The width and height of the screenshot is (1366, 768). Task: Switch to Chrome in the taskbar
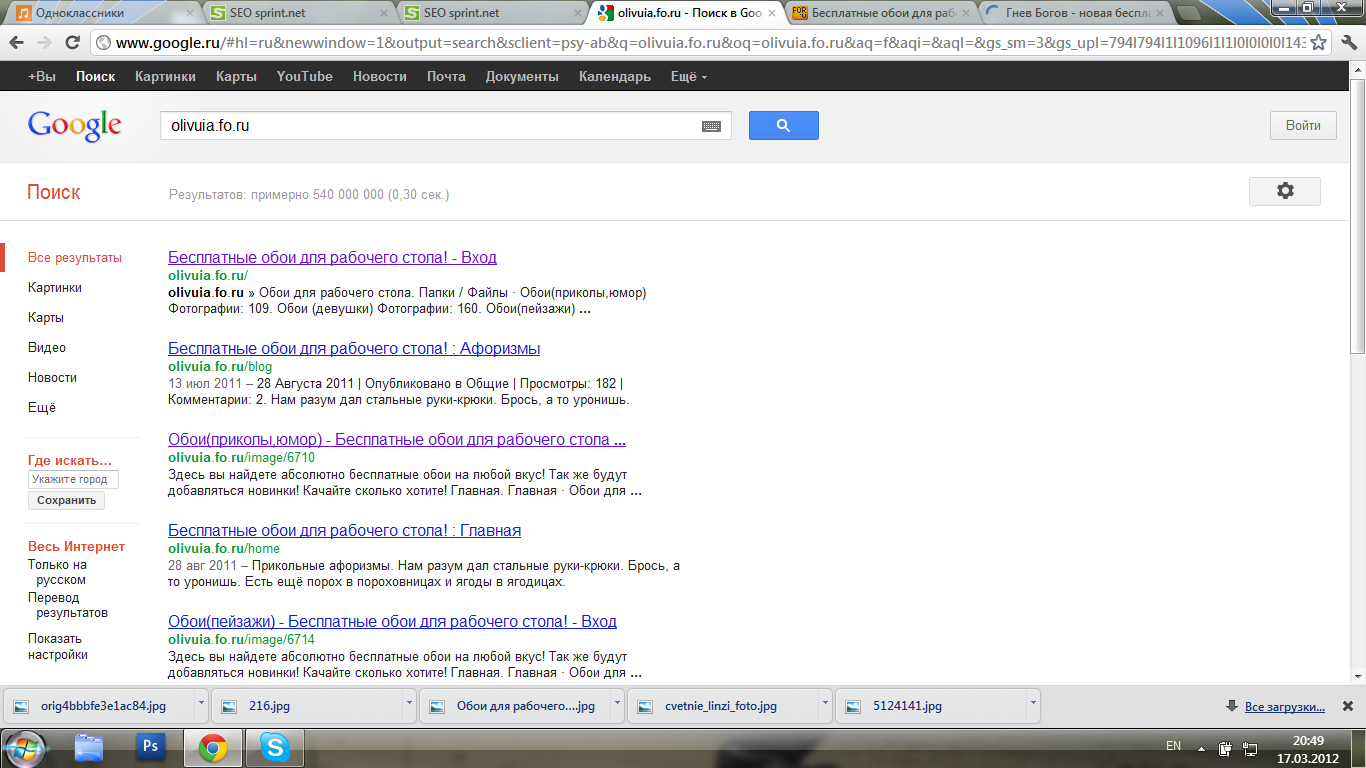(x=212, y=747)
